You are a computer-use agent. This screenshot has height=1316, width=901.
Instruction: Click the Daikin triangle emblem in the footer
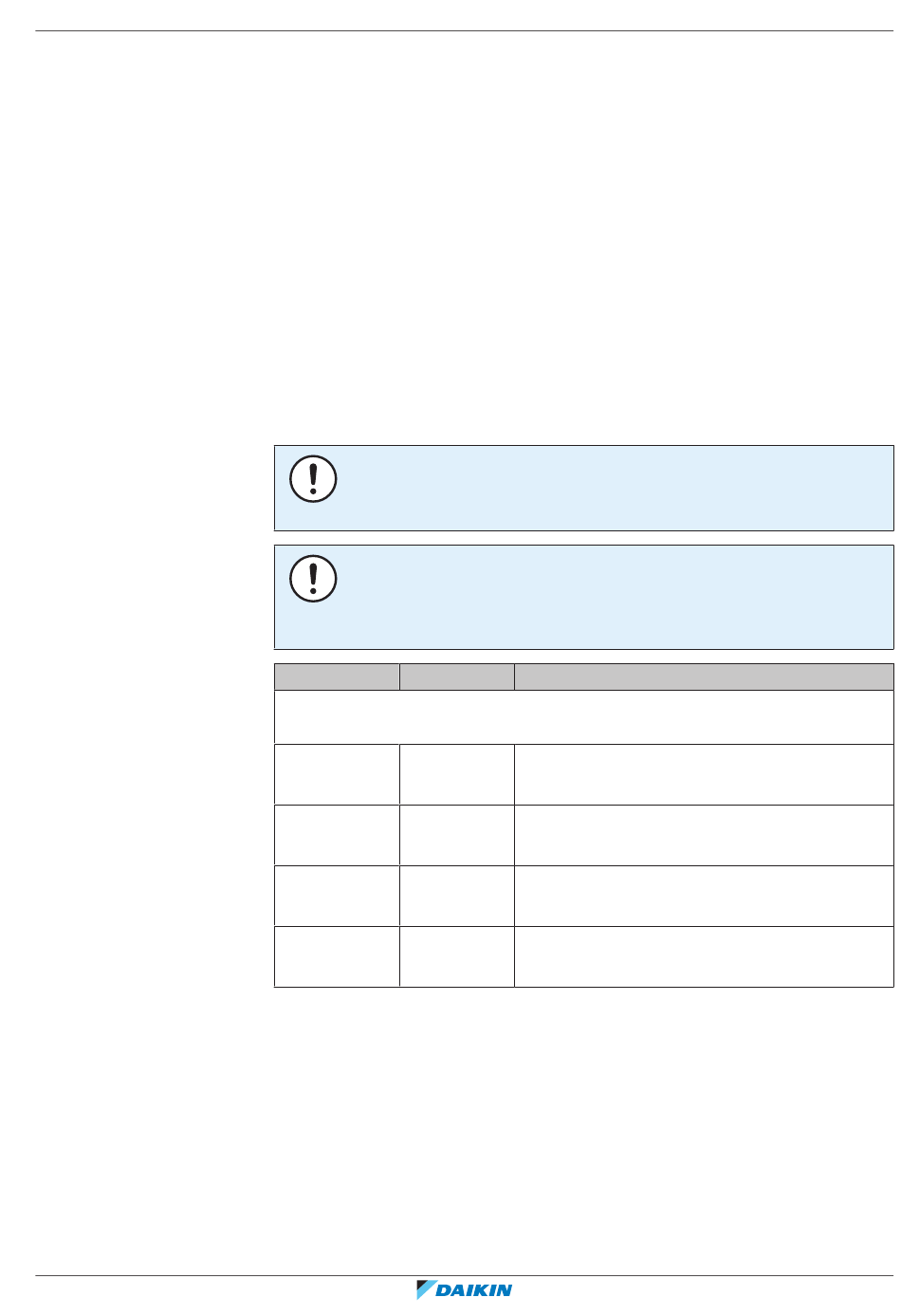(x=425, y=1289)
